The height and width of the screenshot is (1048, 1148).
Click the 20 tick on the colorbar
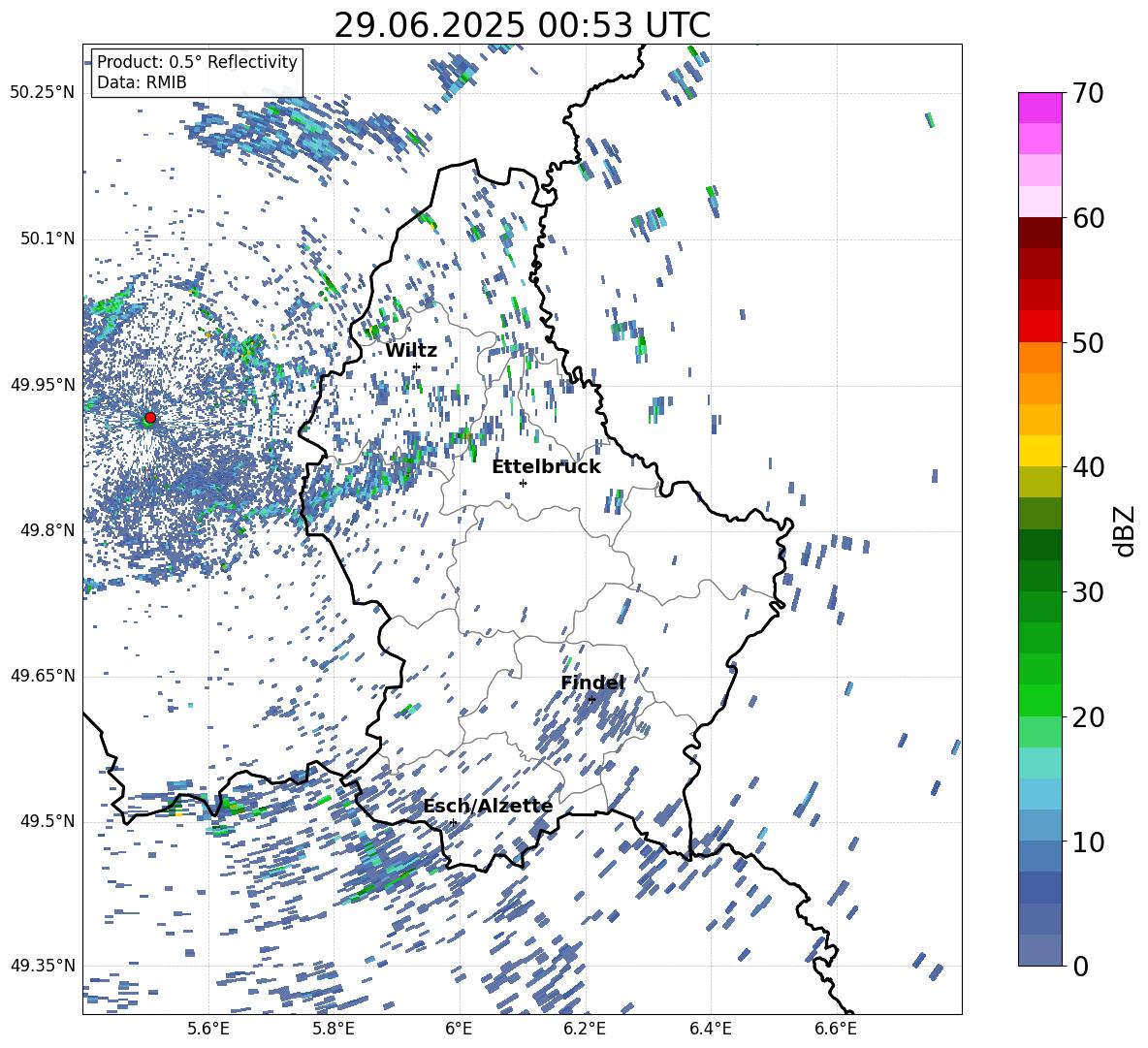pyautogui.click(x=1088, y=717)
